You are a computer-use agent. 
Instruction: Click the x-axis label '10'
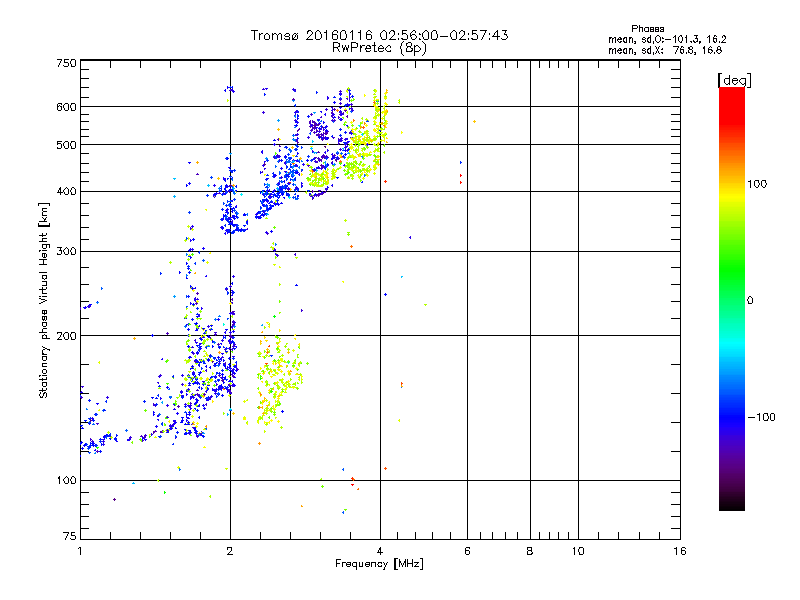578,551
